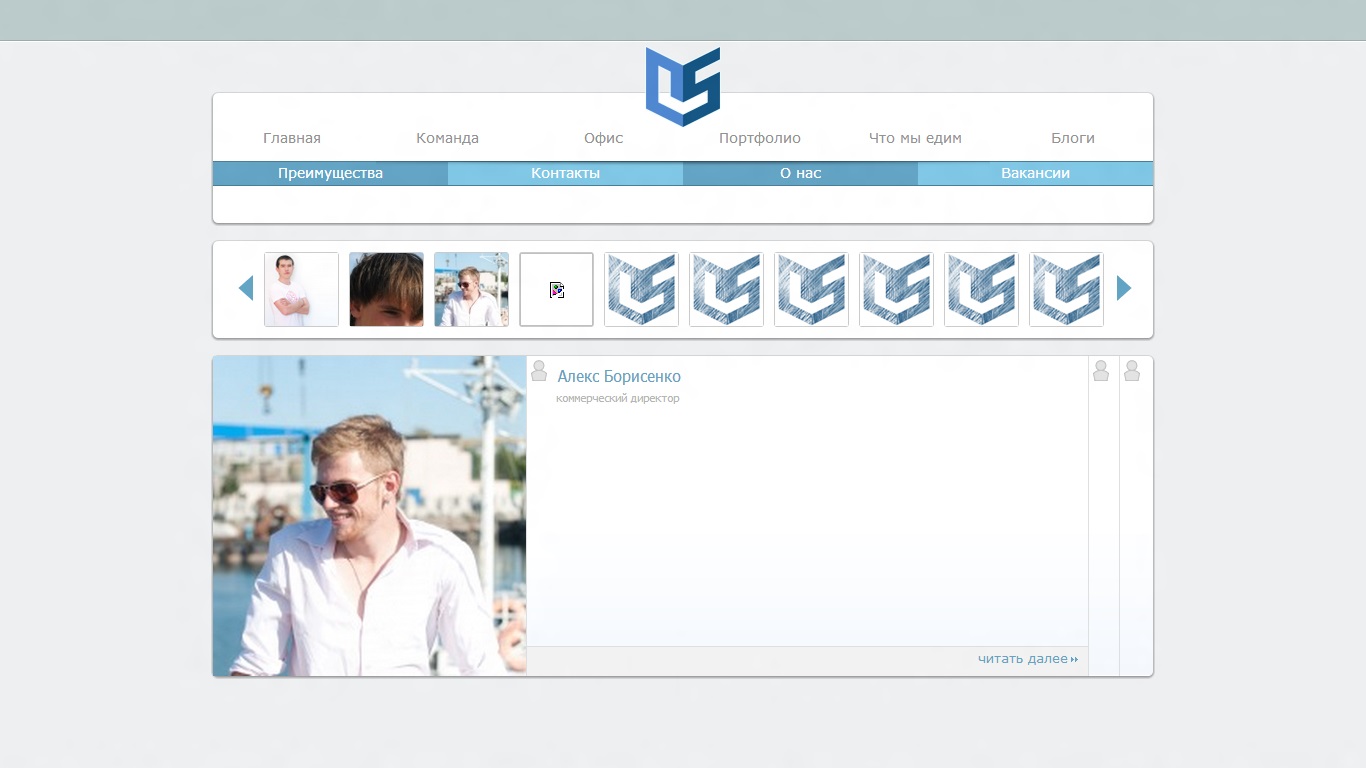Go to Что мы едим

tap(915, 138)
